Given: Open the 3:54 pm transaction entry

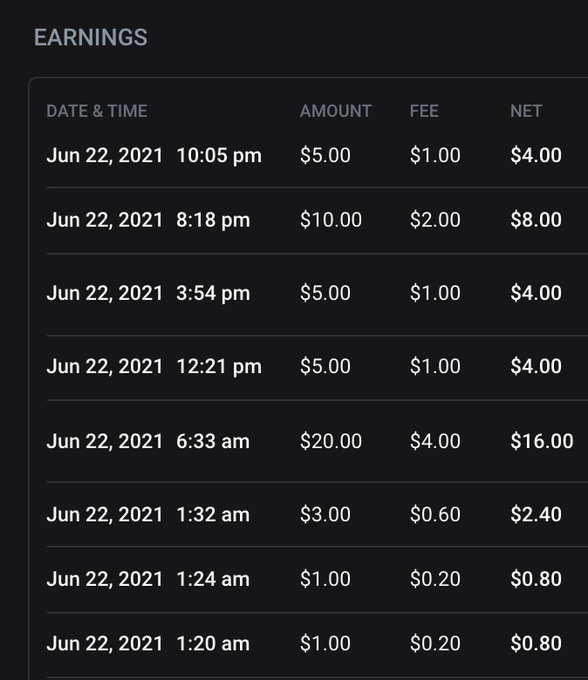Looking at the screenshot, I should [317, 294].
